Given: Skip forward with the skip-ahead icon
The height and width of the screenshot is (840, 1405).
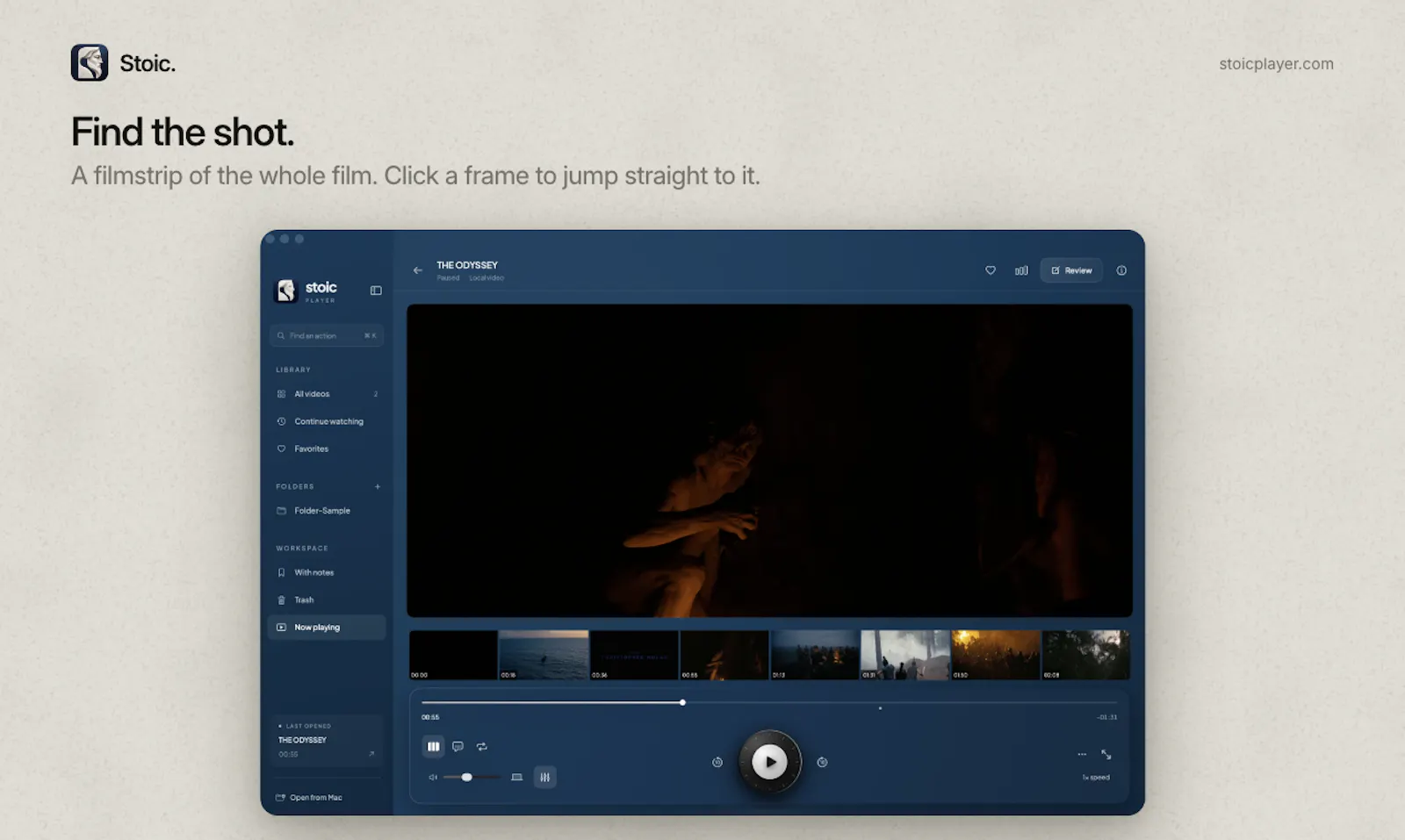Looking at the screenshot, I should [822, 763].
